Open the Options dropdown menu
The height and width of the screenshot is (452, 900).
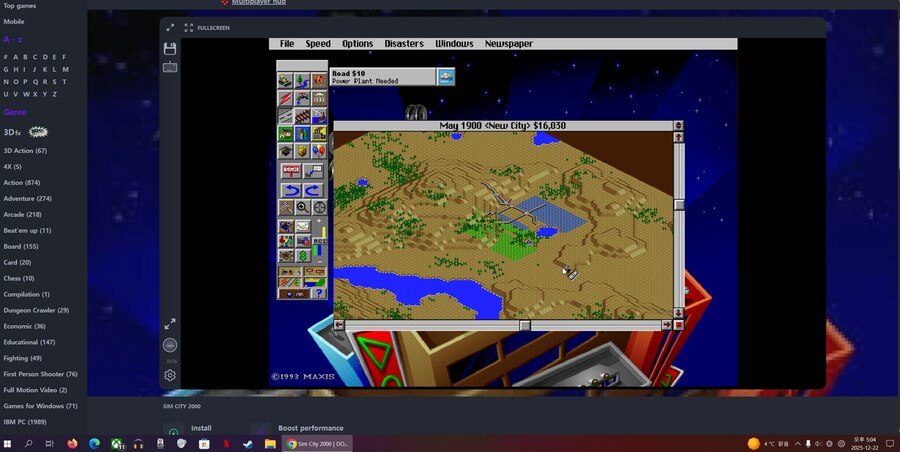coord(357,44)
